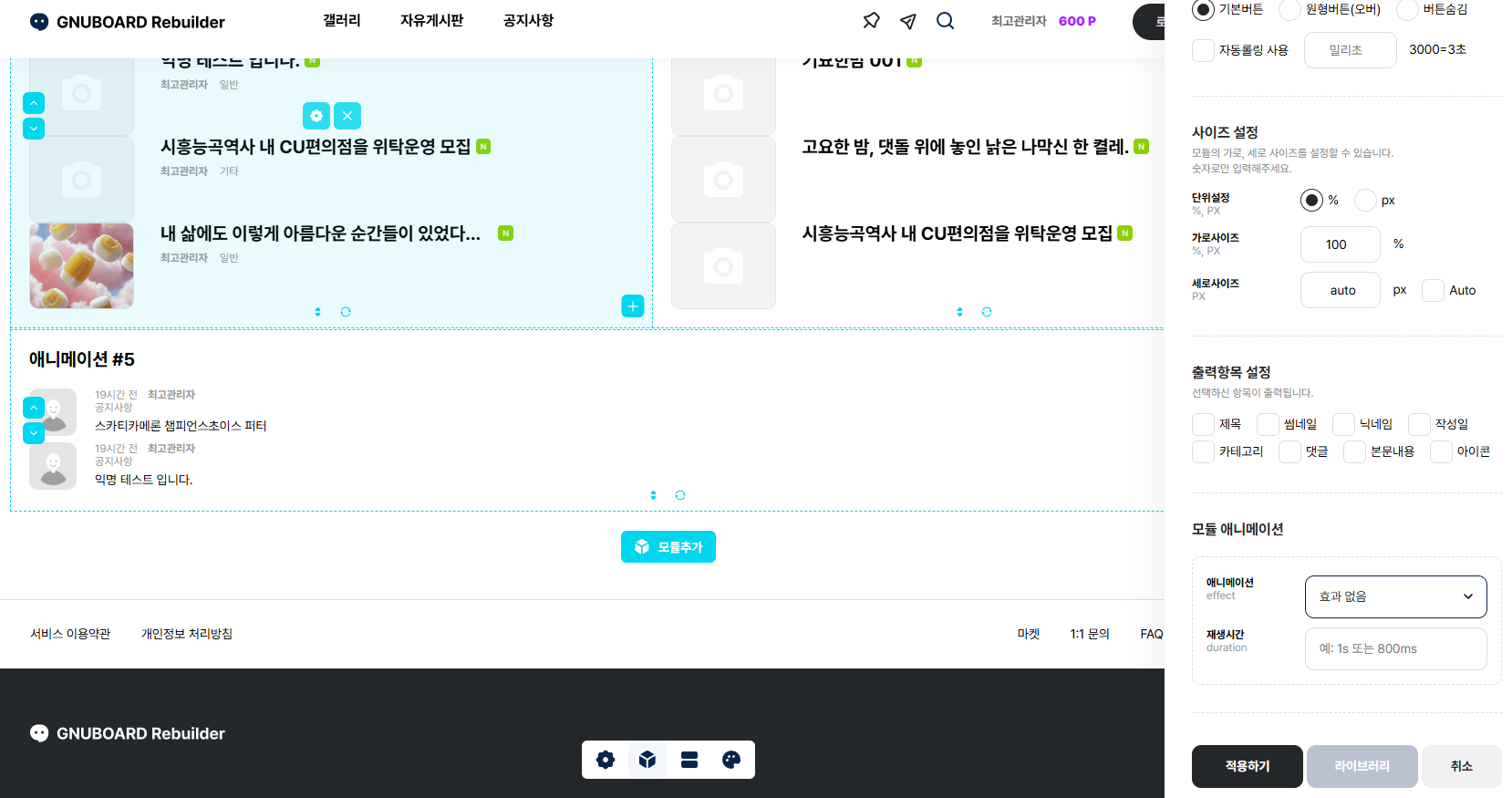Select the px unit radio button
This screenshot has width=1512, height=798.
(1365, 200)
